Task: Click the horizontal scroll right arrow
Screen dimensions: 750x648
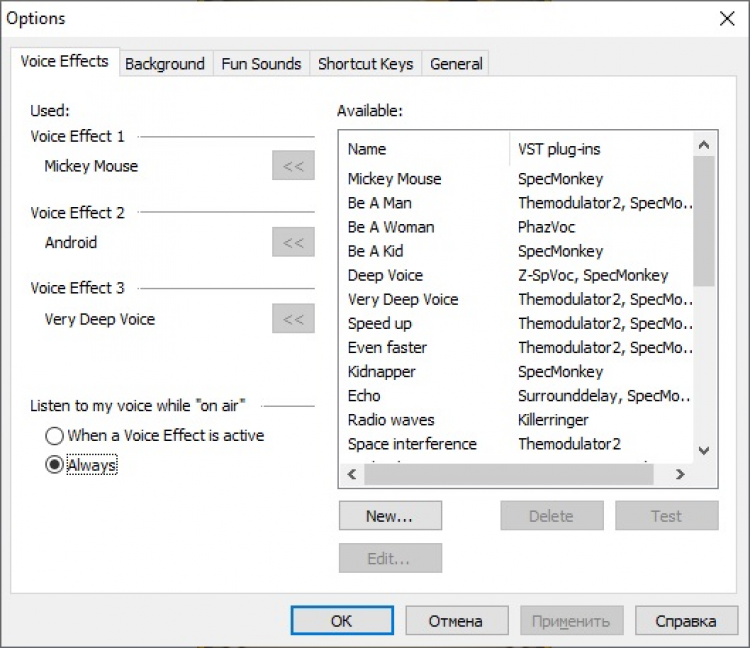Action: click(x=680, y=474)
